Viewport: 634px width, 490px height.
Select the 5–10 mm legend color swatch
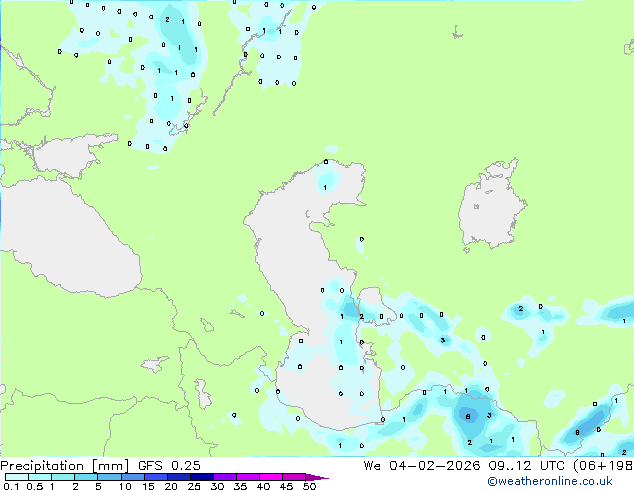tap(109, 477)
